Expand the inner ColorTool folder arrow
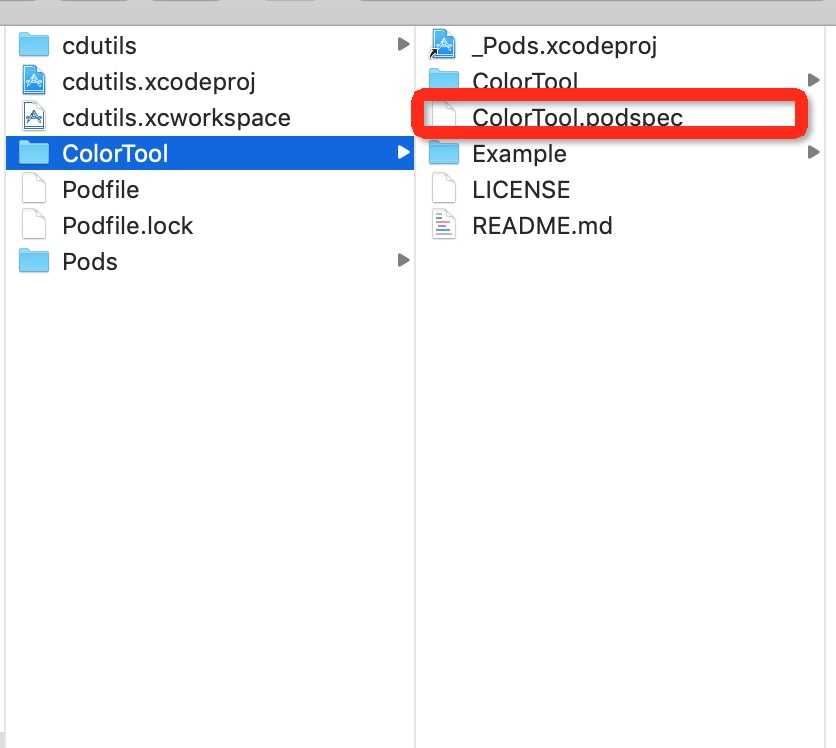 pyautogui.click(x=814, y=80)
